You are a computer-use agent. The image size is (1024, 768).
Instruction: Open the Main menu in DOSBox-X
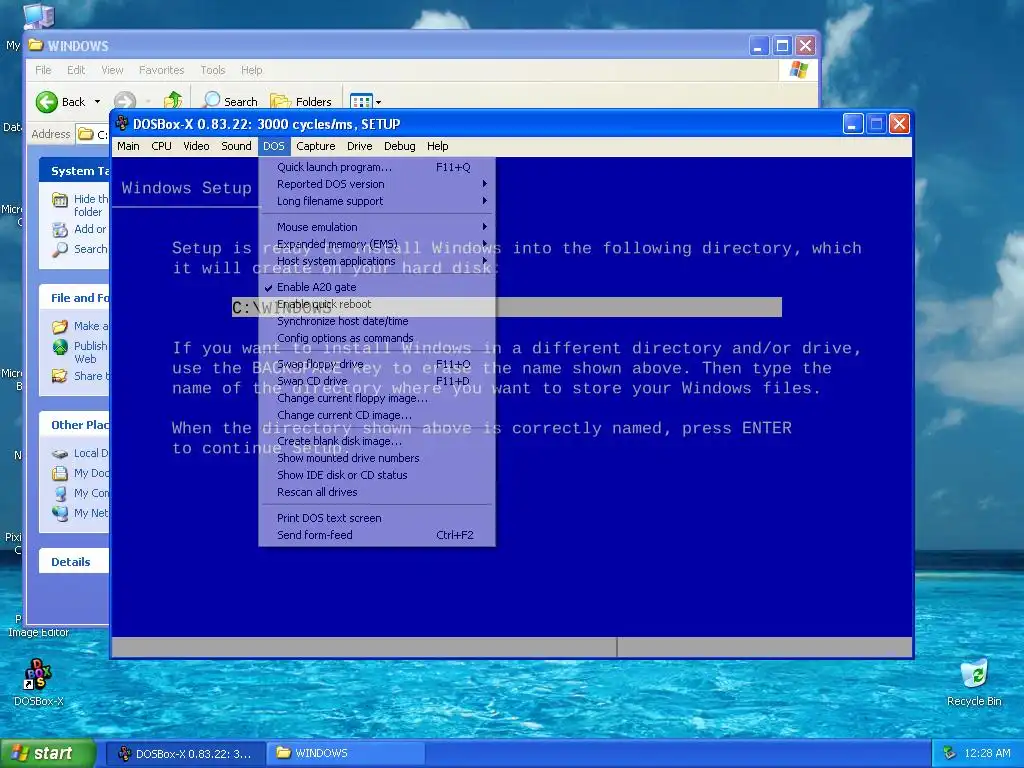pyautogui.click(x=128, y=146)
